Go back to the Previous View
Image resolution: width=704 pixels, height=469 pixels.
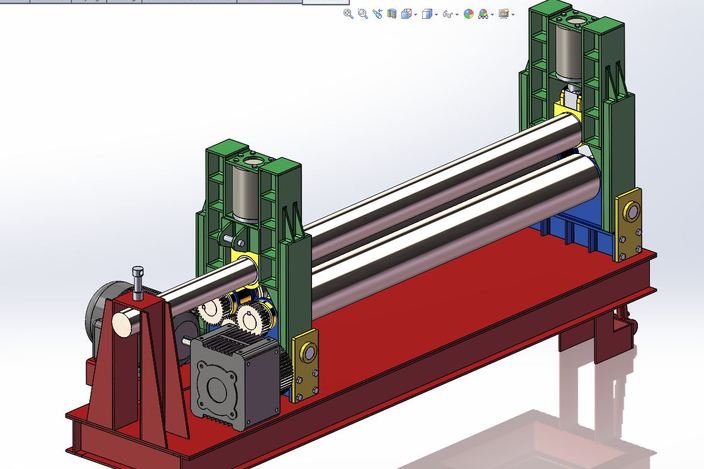pos(377,14)
